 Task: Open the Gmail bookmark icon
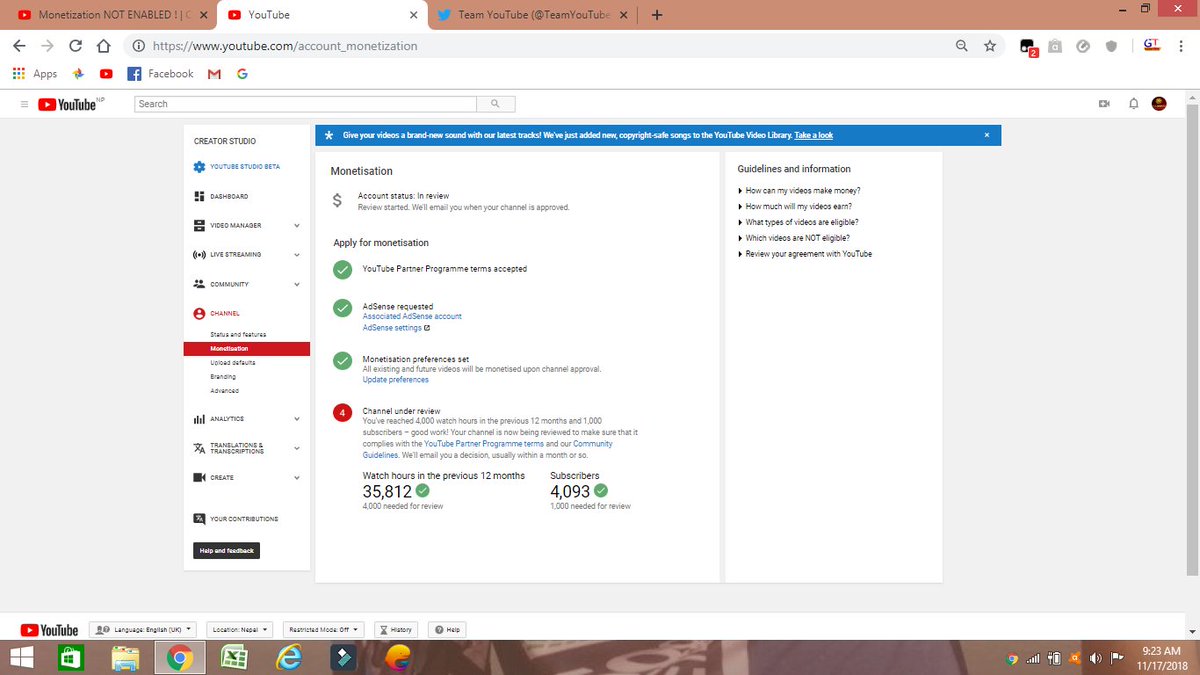[214, 74]
